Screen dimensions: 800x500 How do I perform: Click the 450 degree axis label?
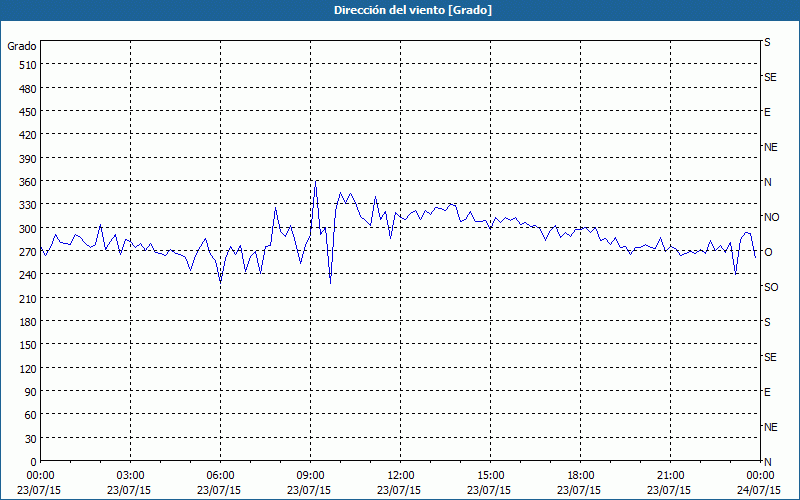28,112
